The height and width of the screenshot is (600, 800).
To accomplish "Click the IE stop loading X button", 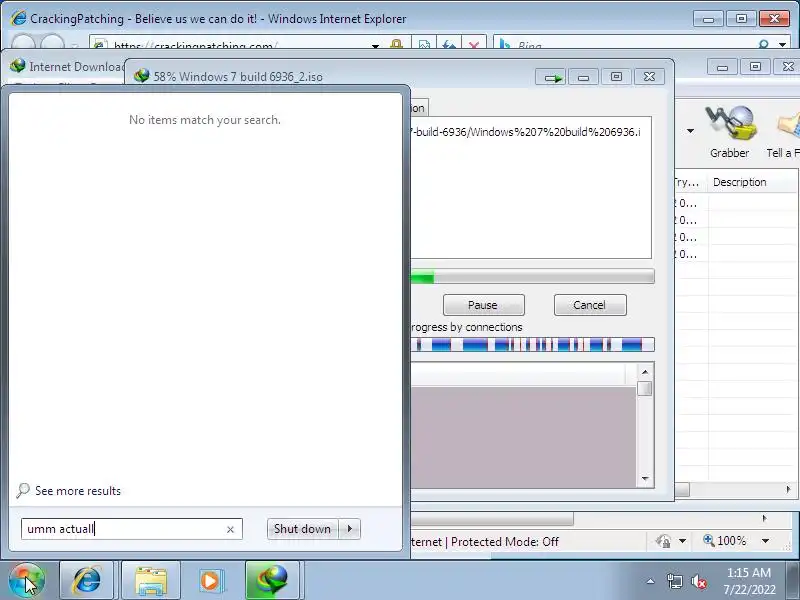I will [474, 45].
